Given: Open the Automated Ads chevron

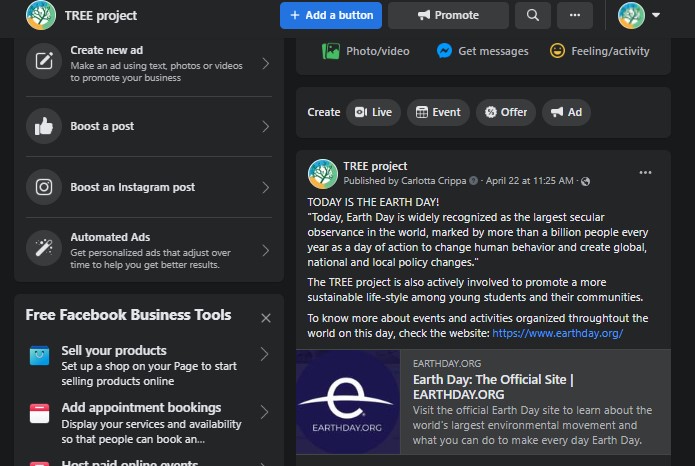Looking at the screenshot, I should coord(266,251).
